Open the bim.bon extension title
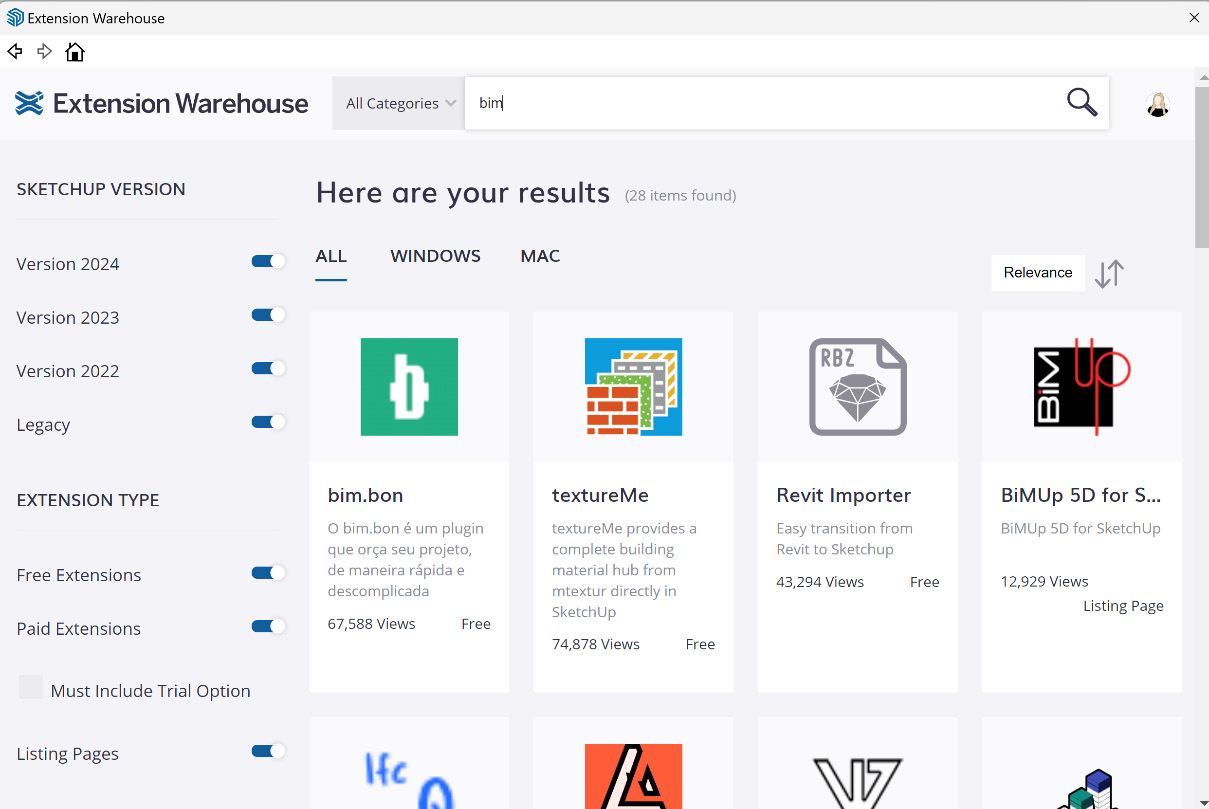1209x809 pixels. tap(366, 495)
